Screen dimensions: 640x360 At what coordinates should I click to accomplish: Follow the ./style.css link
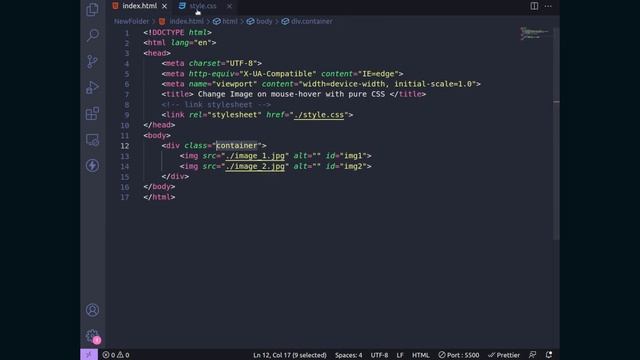coord(319,115)
